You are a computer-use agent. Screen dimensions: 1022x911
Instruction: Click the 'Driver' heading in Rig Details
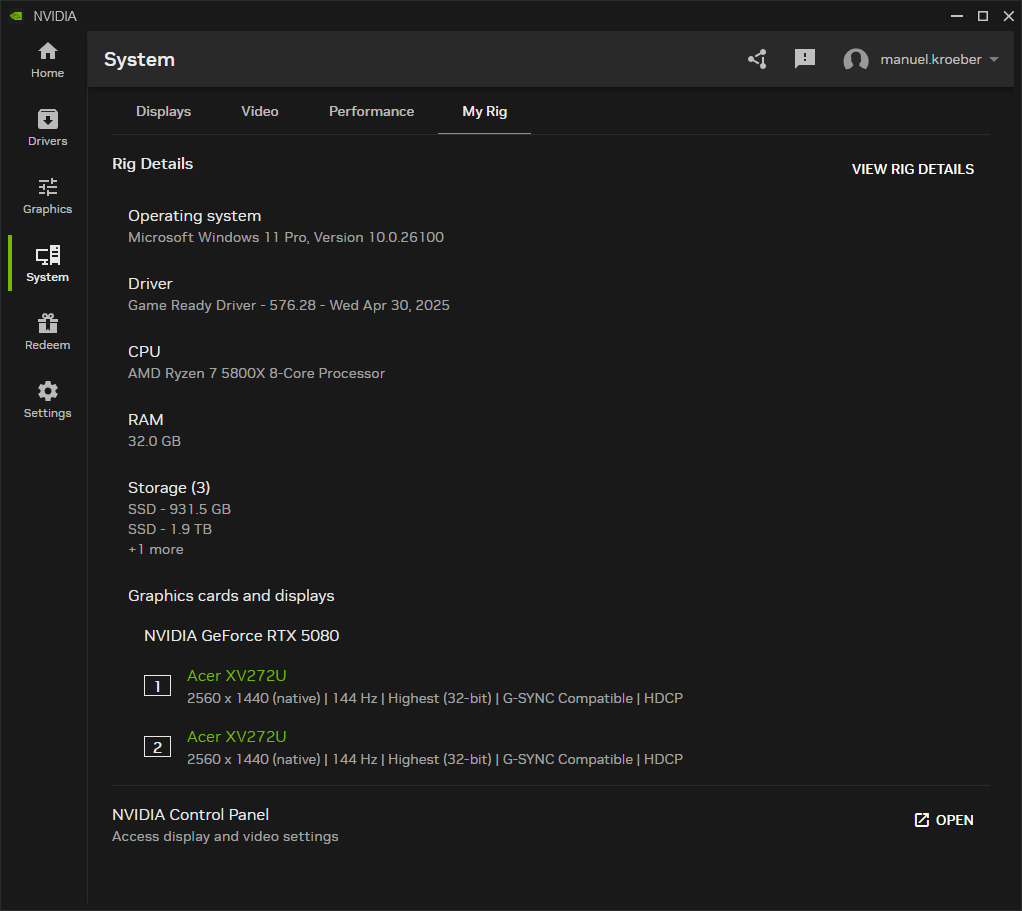point(150,283)
